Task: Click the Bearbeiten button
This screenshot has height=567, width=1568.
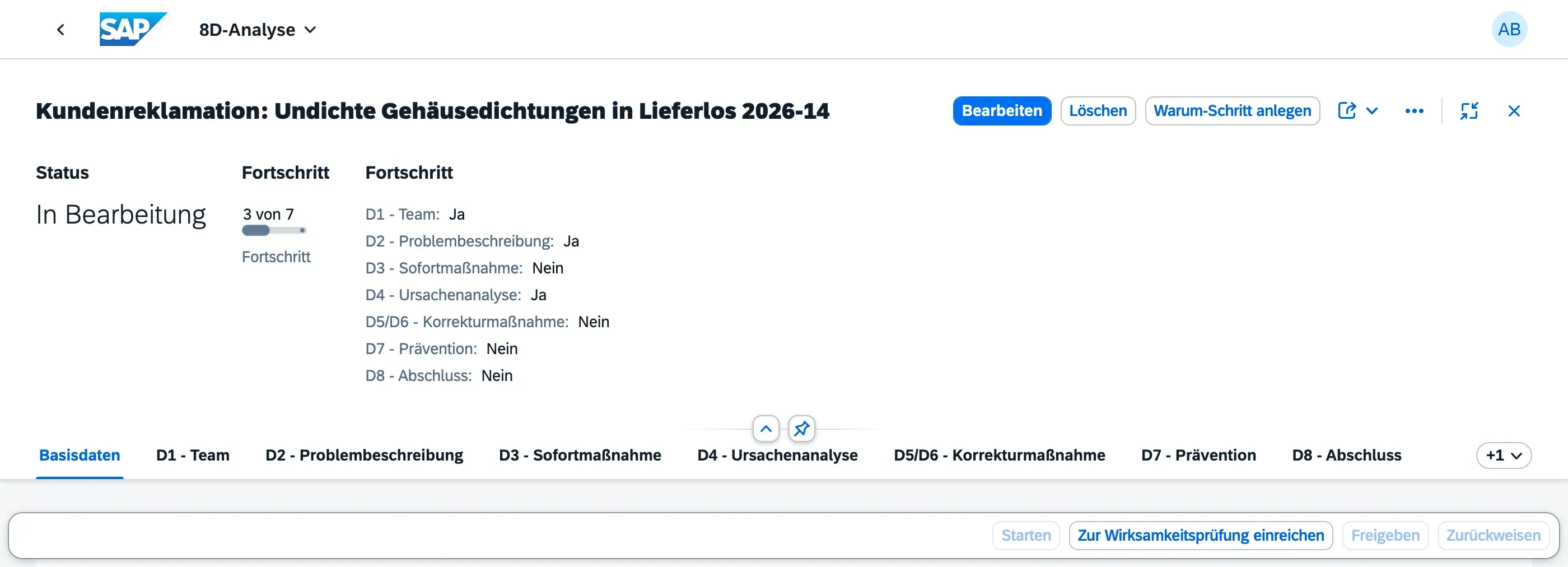Action: 1002,111
